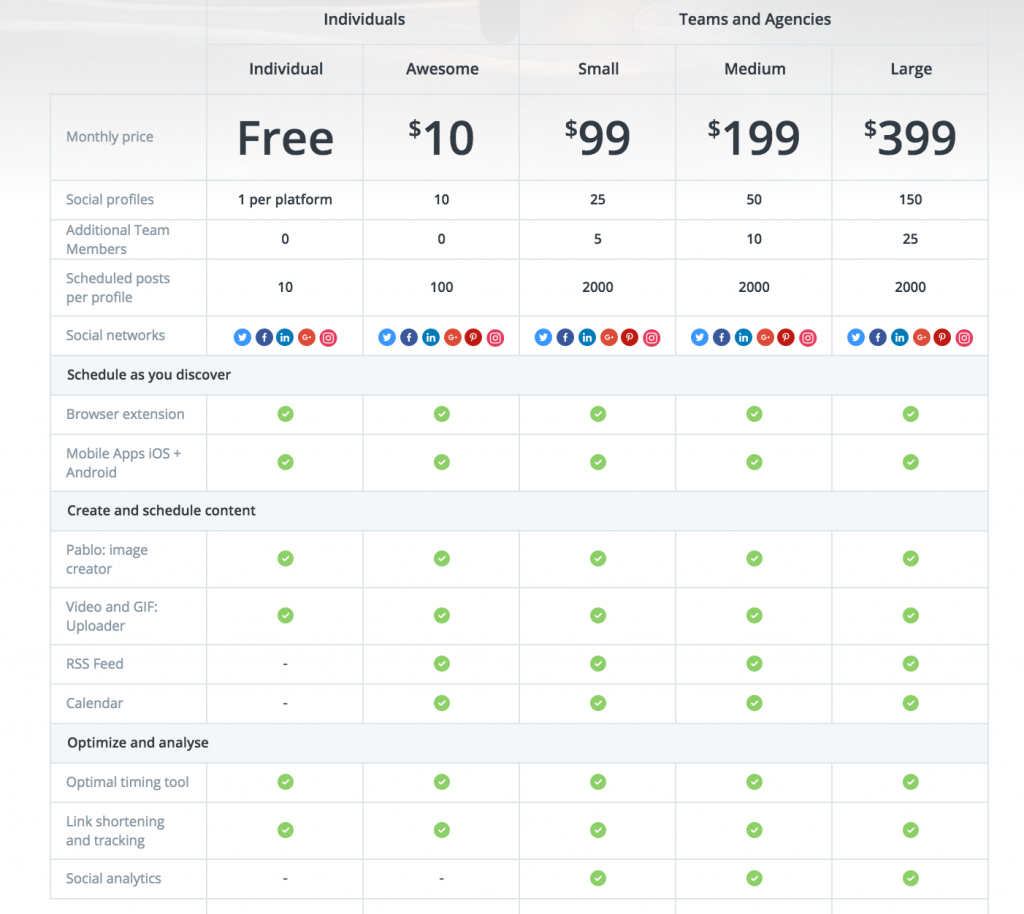Screen dimensions: 1024x914
Task: Click the $399 Large plan price
Action: pos(910,138)
